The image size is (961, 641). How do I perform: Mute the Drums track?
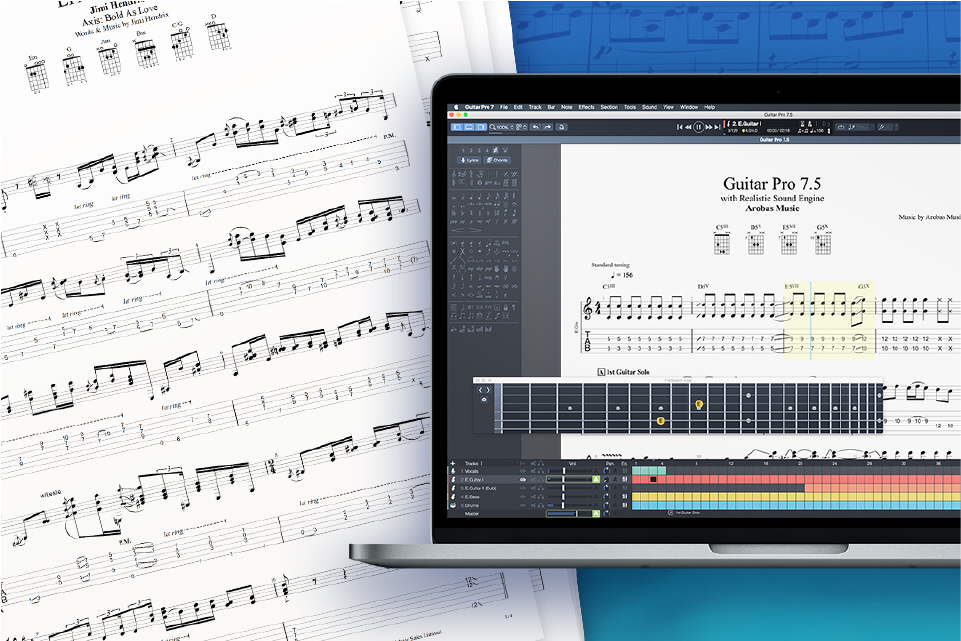click(533, 506)
